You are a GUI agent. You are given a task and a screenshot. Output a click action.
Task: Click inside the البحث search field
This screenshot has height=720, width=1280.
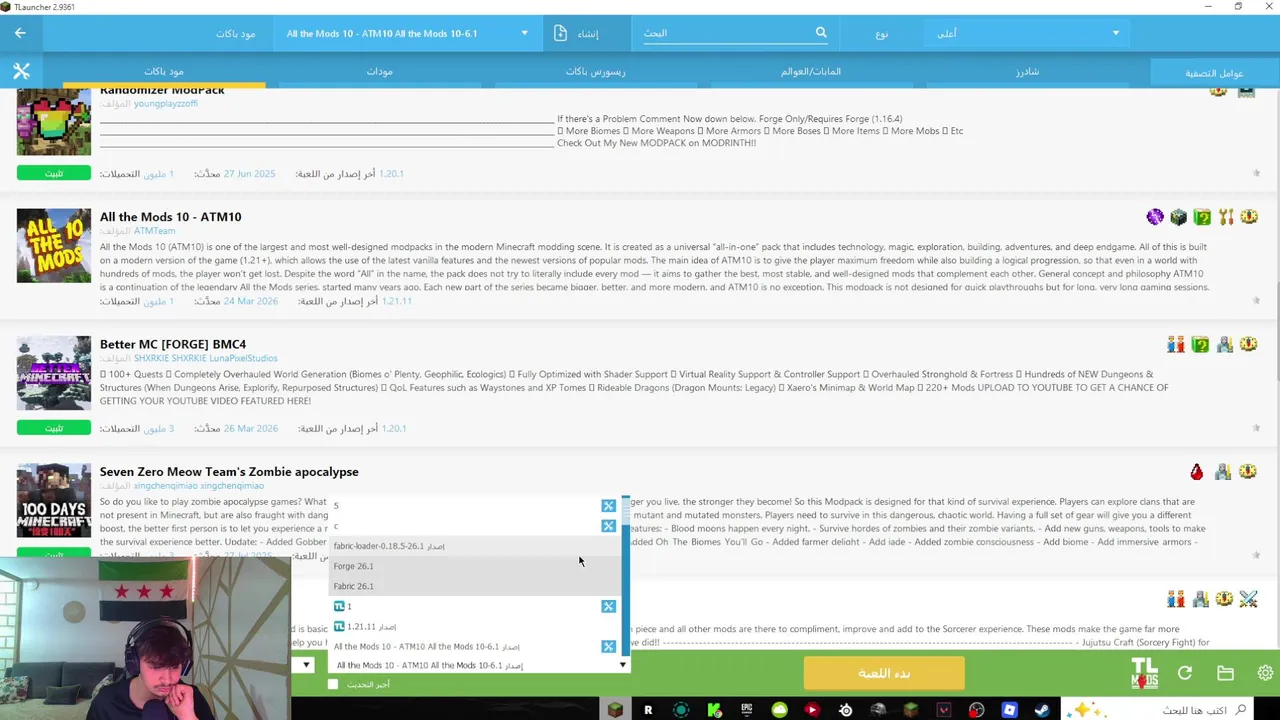(x=728, y=33)
